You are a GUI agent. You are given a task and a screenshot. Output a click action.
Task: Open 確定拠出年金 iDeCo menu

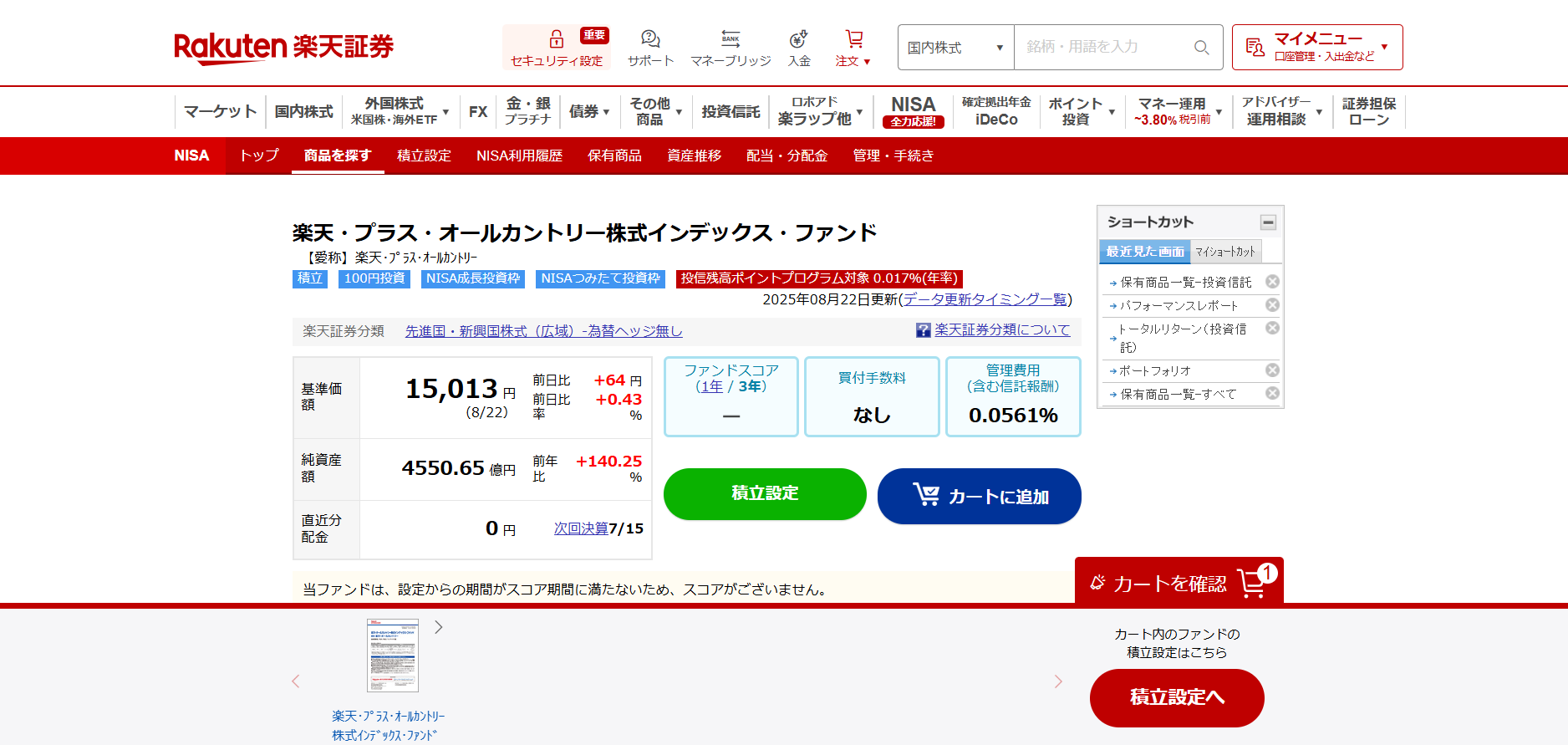pyautogui.click(x=996, y=111)
